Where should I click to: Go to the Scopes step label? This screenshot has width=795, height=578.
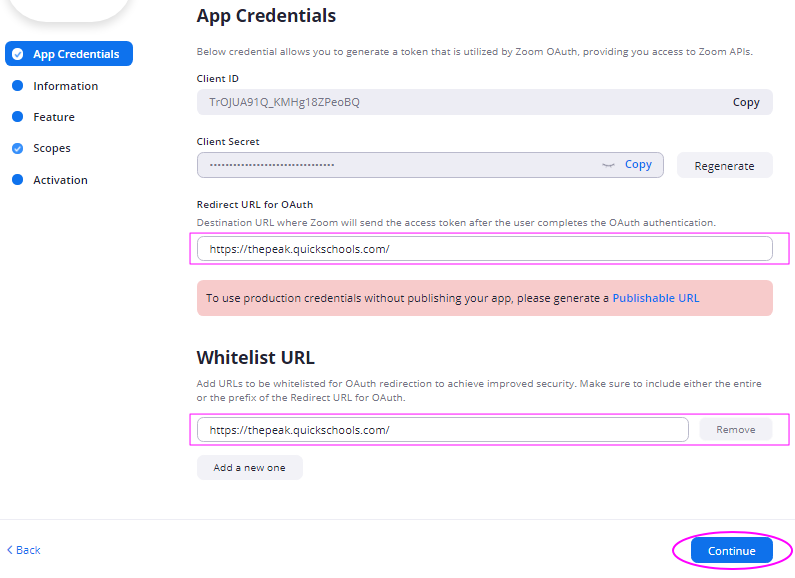[52, 148]
